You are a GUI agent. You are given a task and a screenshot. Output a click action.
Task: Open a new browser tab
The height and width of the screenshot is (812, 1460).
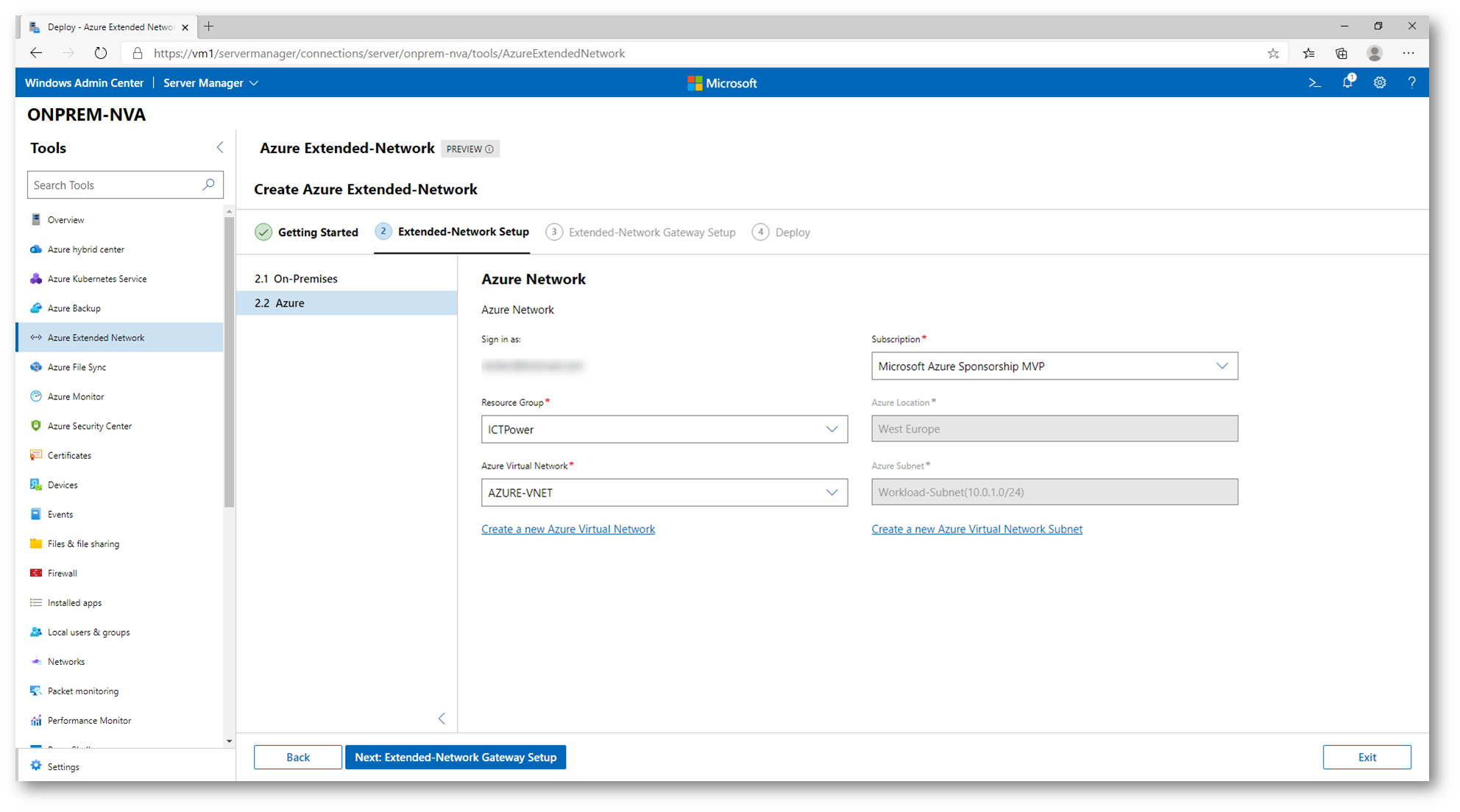pyautogui.click(x=209, y=26)
